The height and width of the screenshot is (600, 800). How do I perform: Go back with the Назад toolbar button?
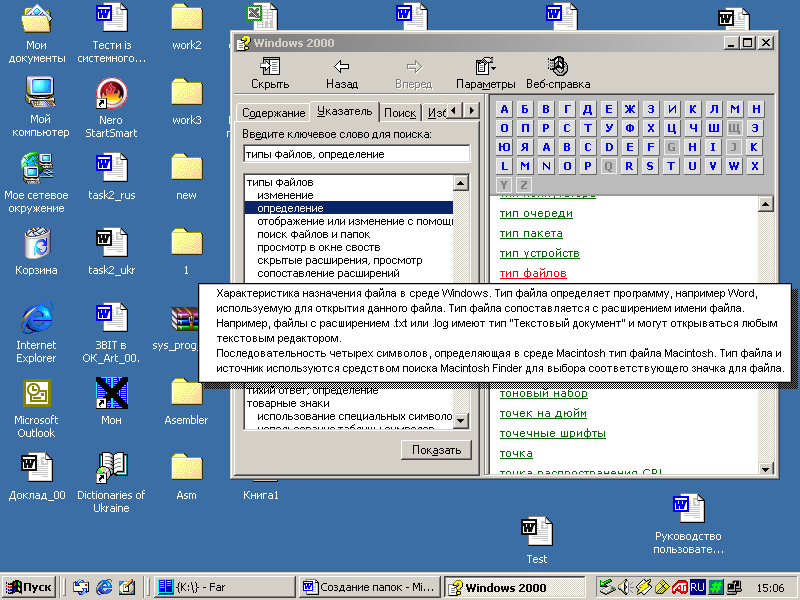coord(341,73)
